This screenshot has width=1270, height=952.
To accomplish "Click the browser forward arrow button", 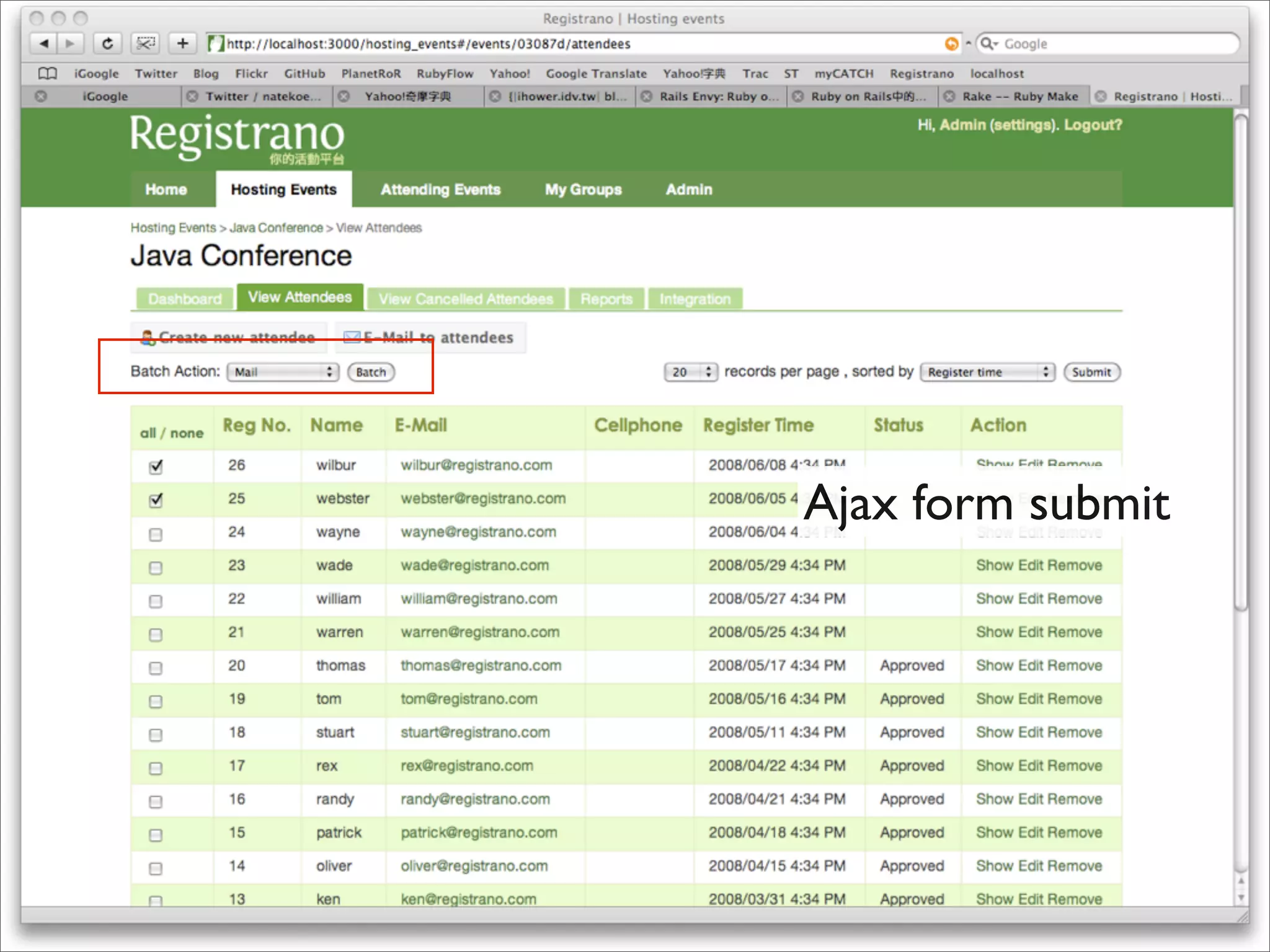I will (70, 43).
